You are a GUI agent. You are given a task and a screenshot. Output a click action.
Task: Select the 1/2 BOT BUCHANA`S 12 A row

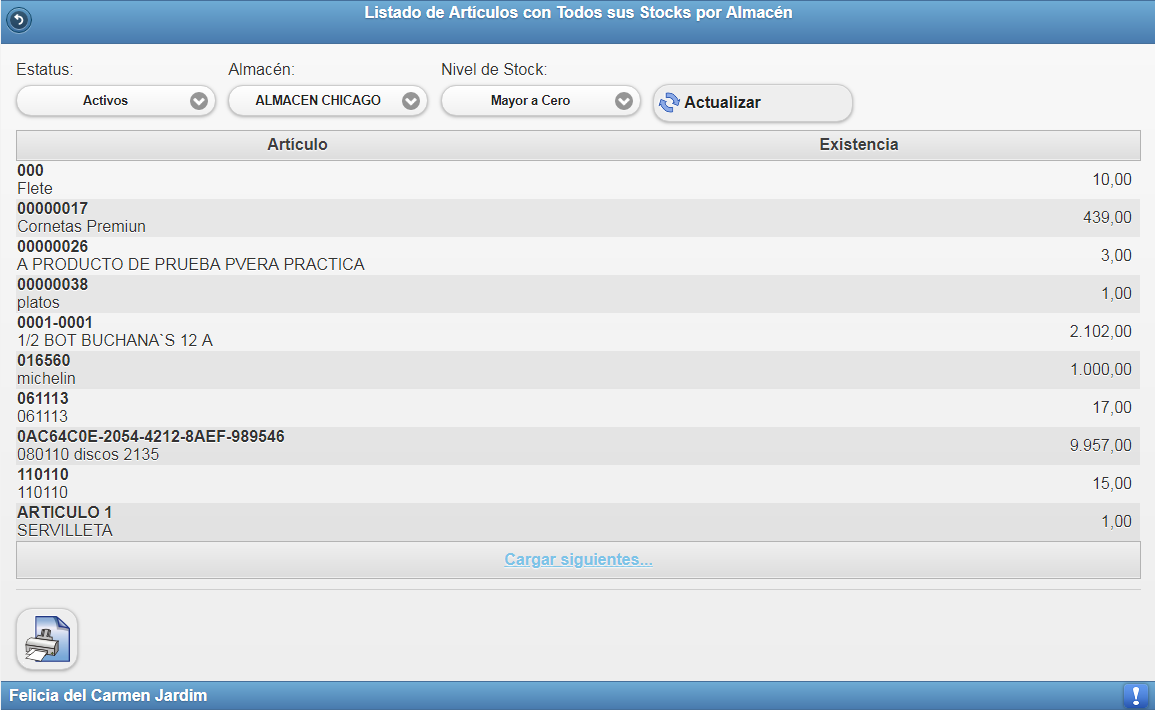click(x=578, y=331)
